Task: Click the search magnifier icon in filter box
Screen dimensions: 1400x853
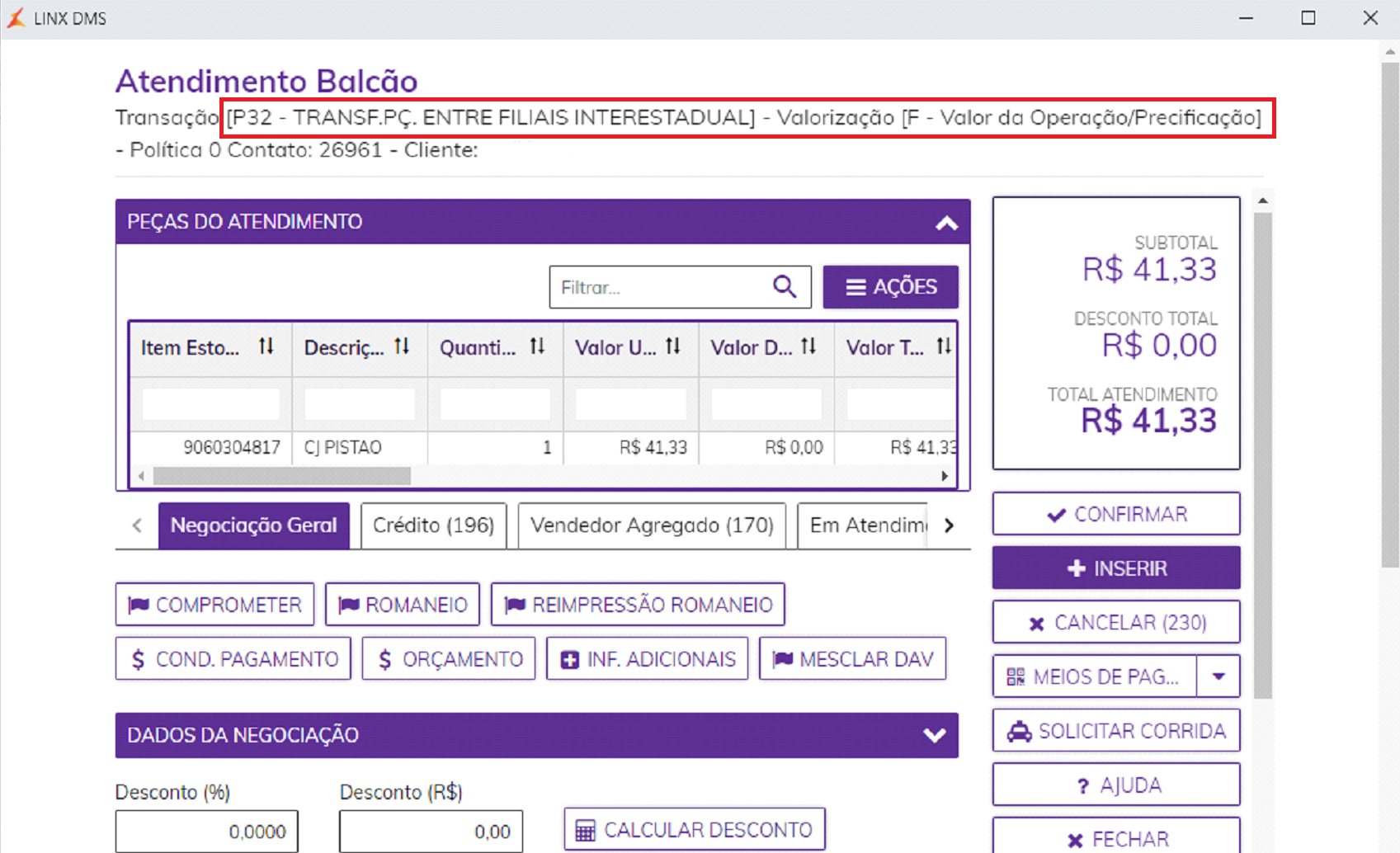Action: pyautogui.click(x=785, y=286)
